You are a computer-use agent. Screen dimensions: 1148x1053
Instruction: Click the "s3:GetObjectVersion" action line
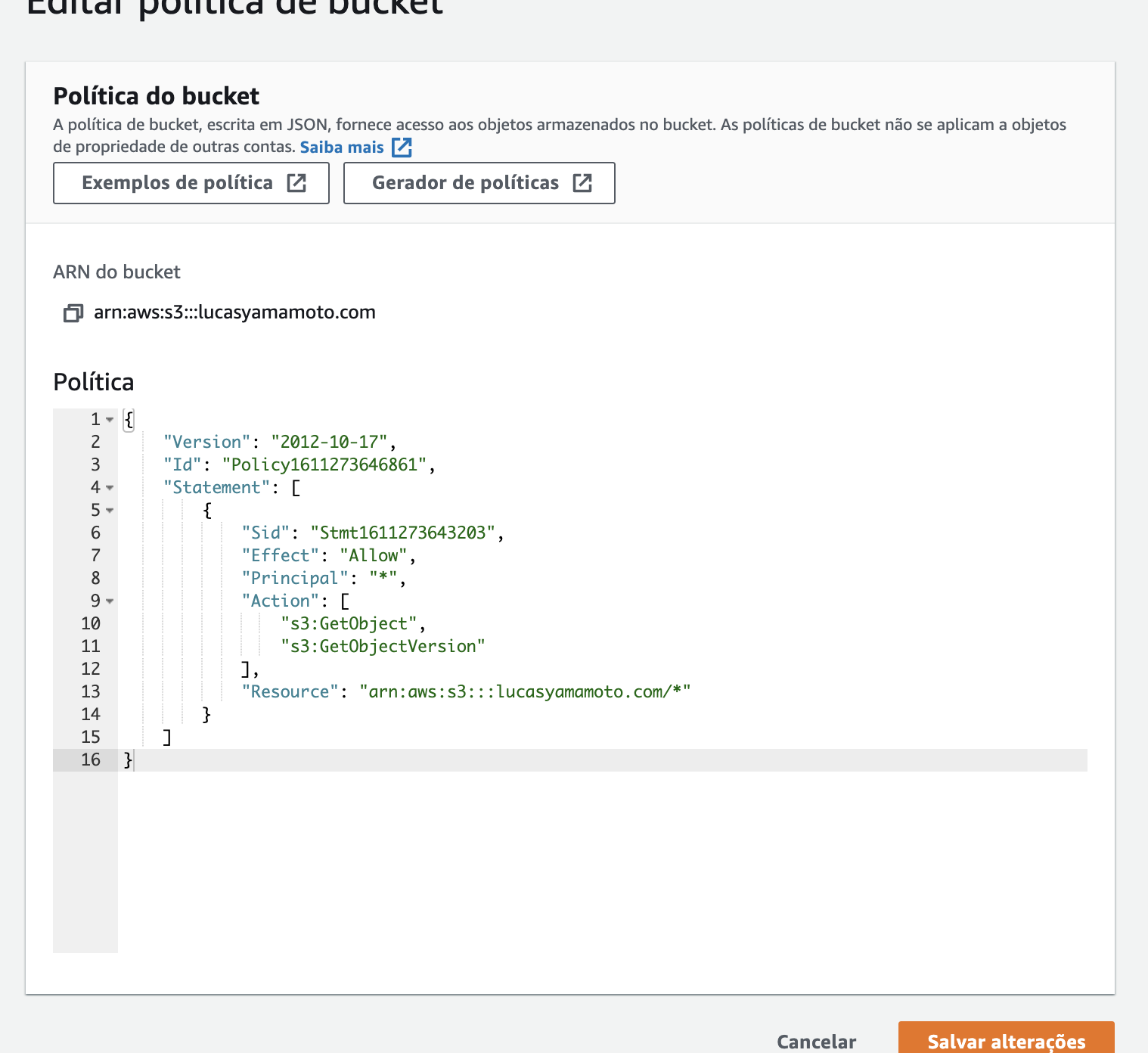(383, 646)
